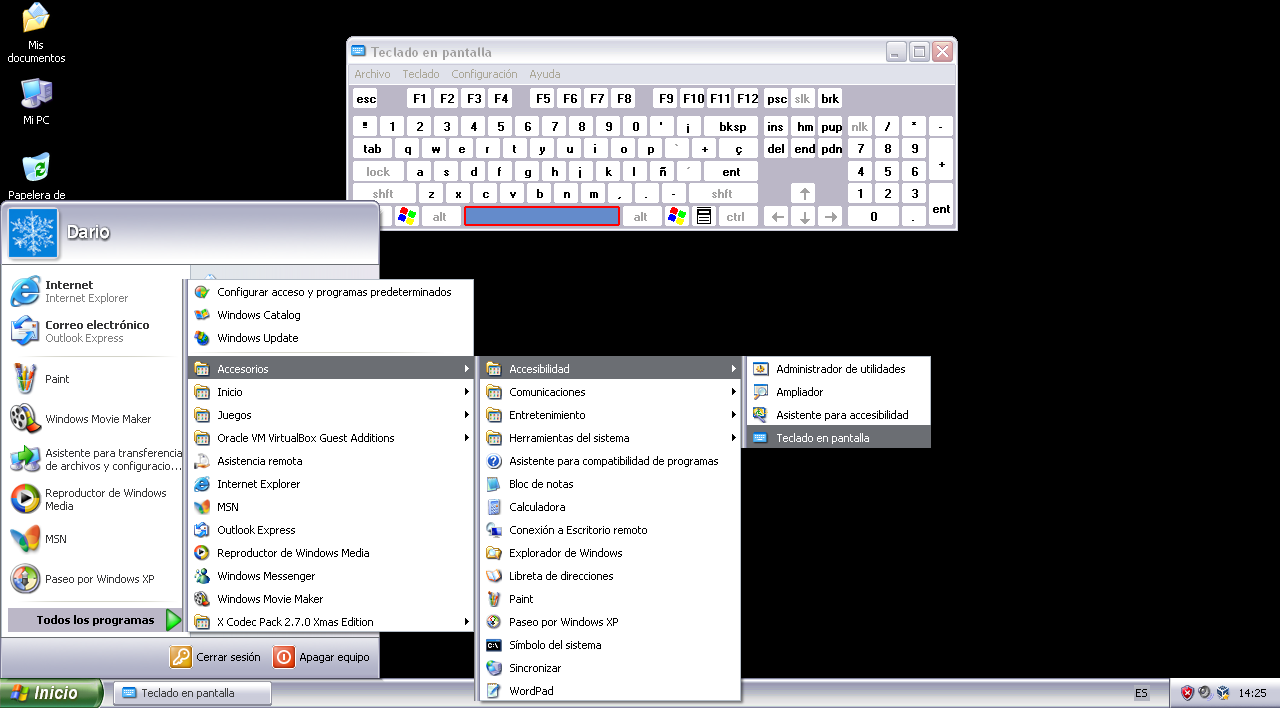
Task: Expand the Accesibilidad submenu
Action: [610, 369]
